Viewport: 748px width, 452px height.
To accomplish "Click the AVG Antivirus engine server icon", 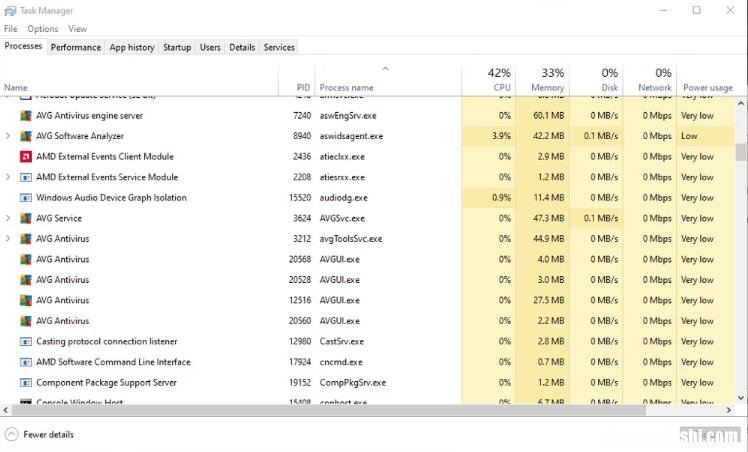I will (x=26, y=115).
